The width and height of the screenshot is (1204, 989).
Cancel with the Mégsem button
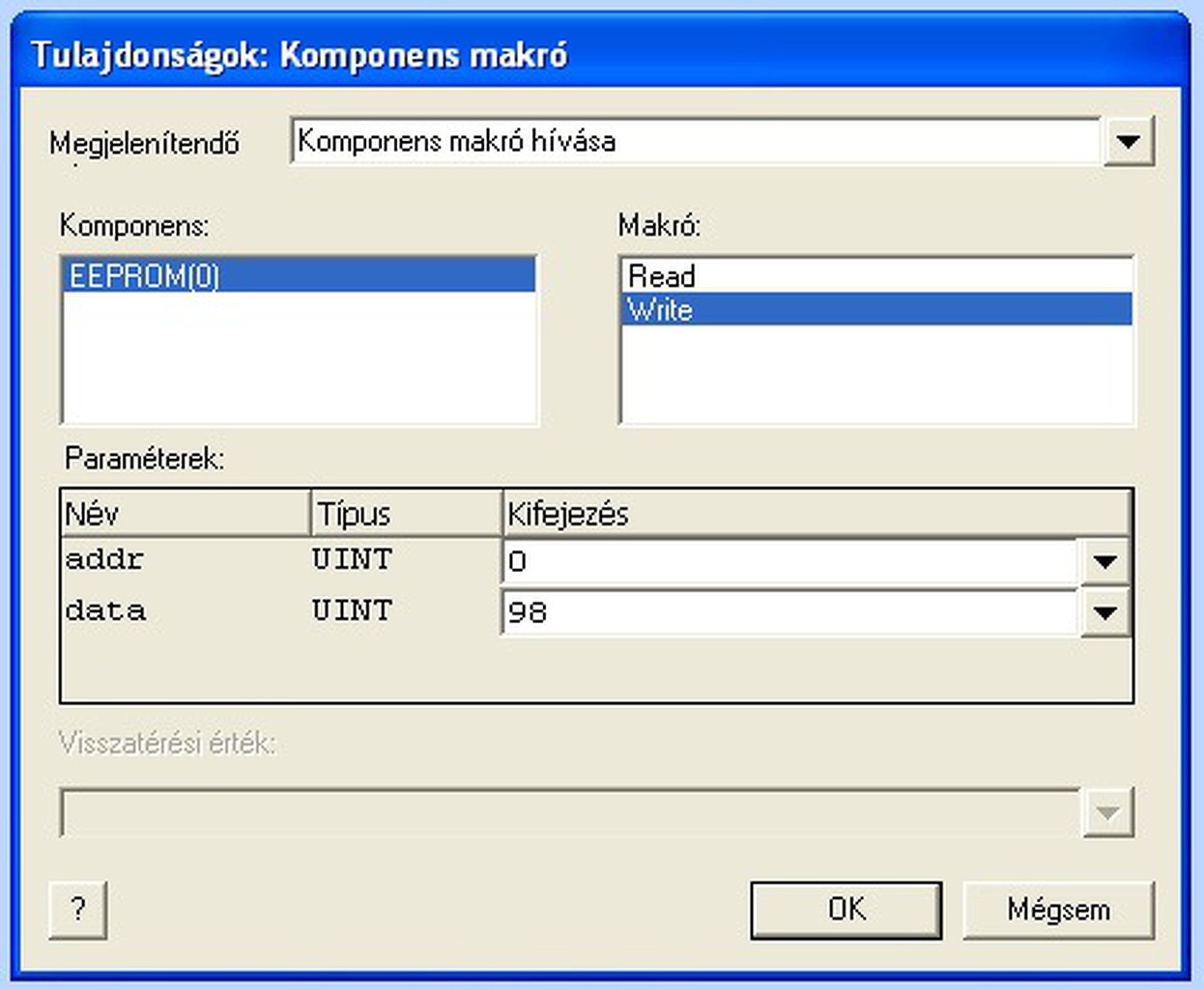coord(1058,909)
